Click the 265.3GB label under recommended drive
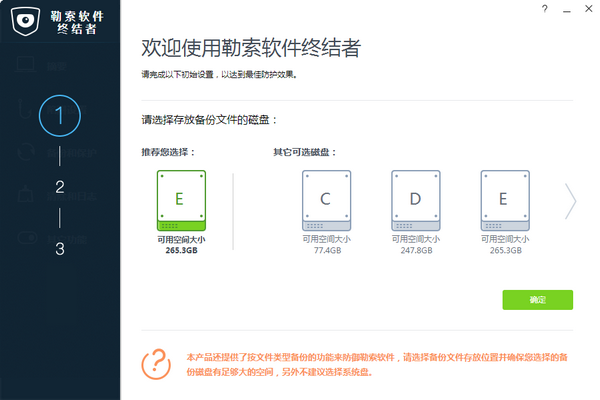The width and height of the screenshot is (600, 400). click(x=181, y=250)
